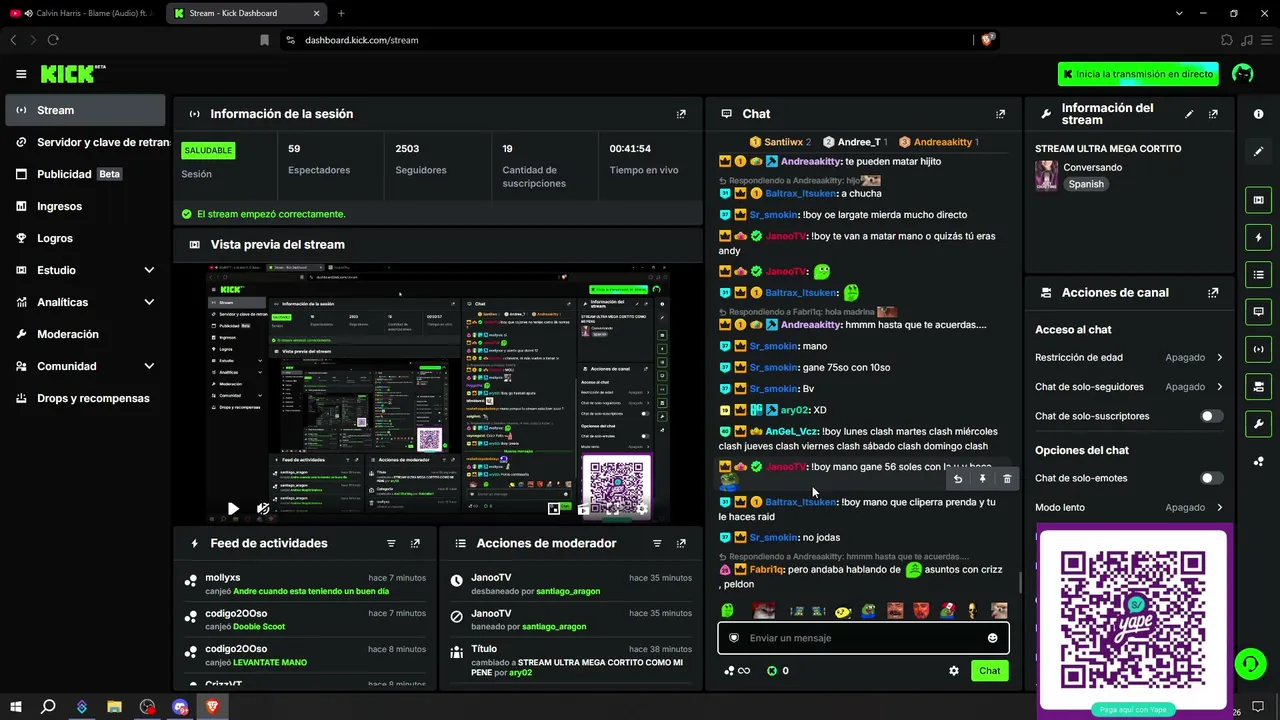The width and height of the screenshot is (1280, 720).
Task: Click the Enviar un mensaje field
Action: [863, 638]
